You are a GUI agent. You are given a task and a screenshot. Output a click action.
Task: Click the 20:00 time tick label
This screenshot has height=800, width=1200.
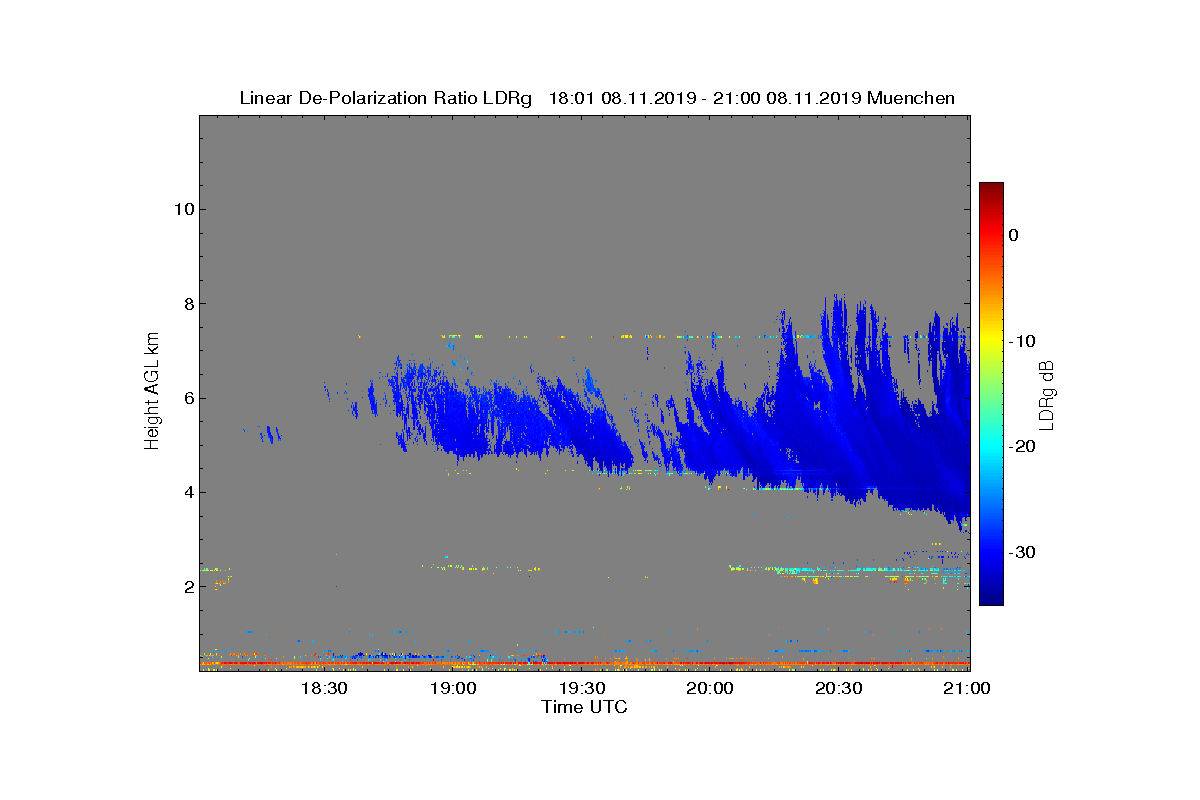pyautogui.click(x=710, y=689)
